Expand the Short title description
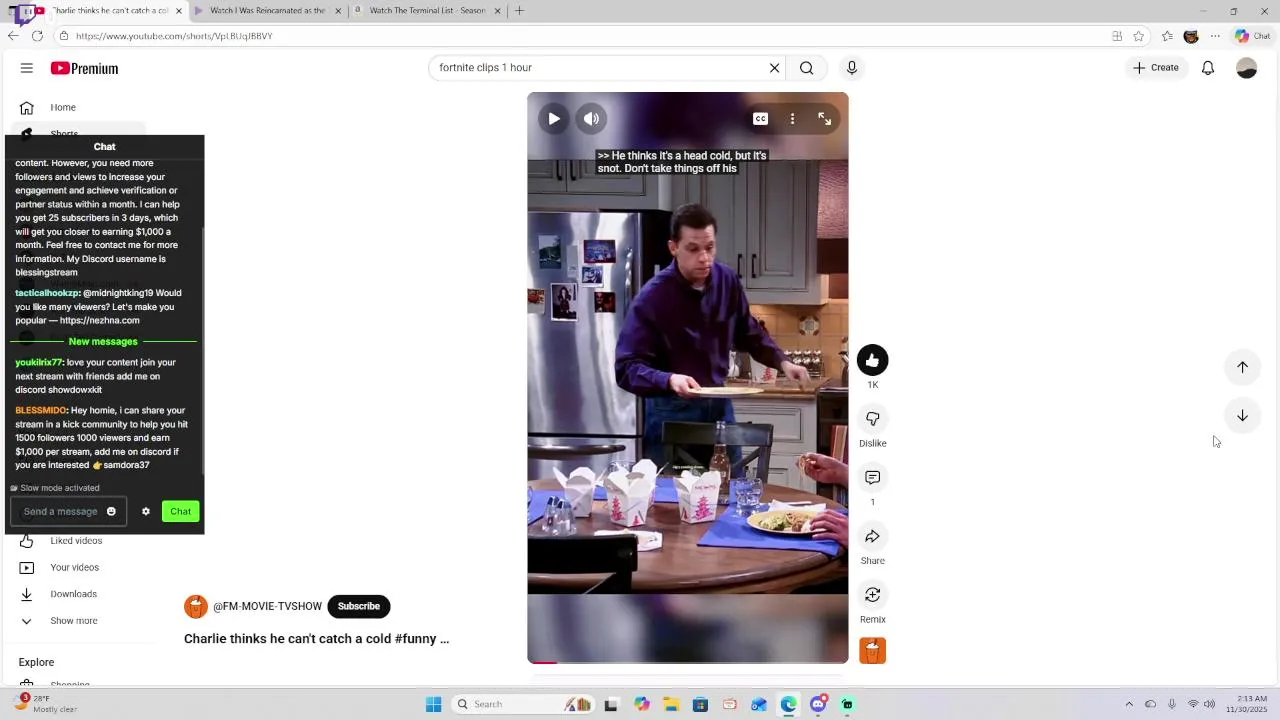This screenshot has width=1280, height=720. pos(316,638)
